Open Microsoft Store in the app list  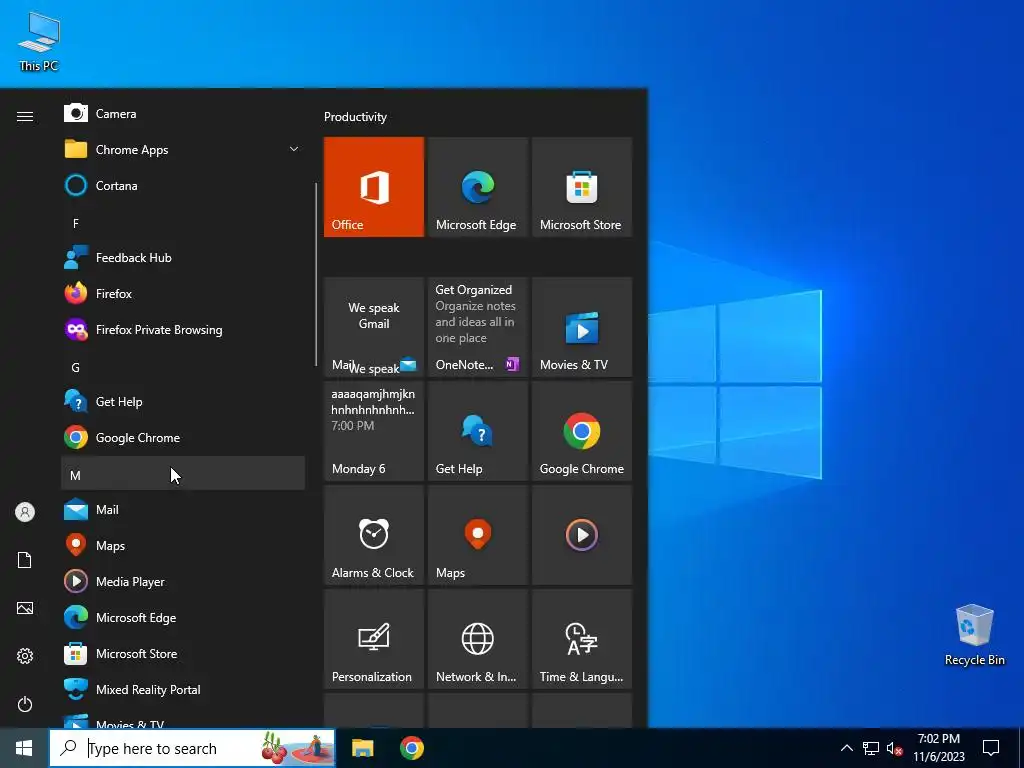click(183, 653)
